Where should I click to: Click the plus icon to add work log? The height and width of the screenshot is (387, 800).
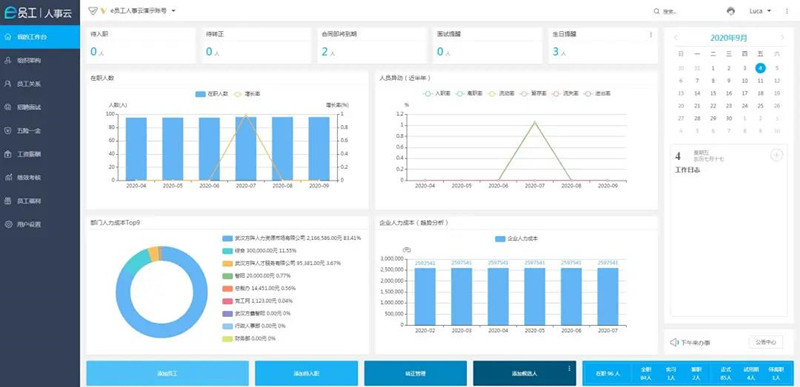776,155
